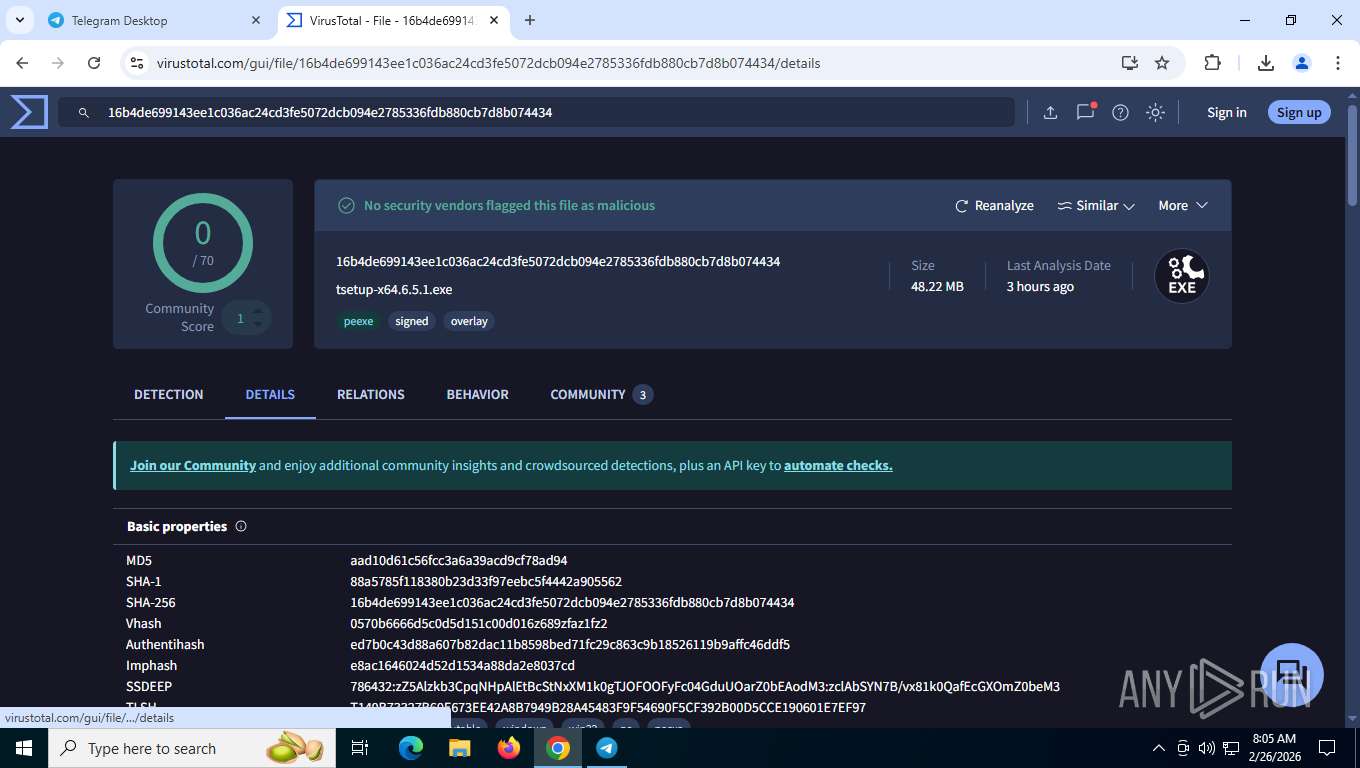The image size is (1360, 768).
Task: Close the VirusTotal browser tab
Action: coord(495,20)
